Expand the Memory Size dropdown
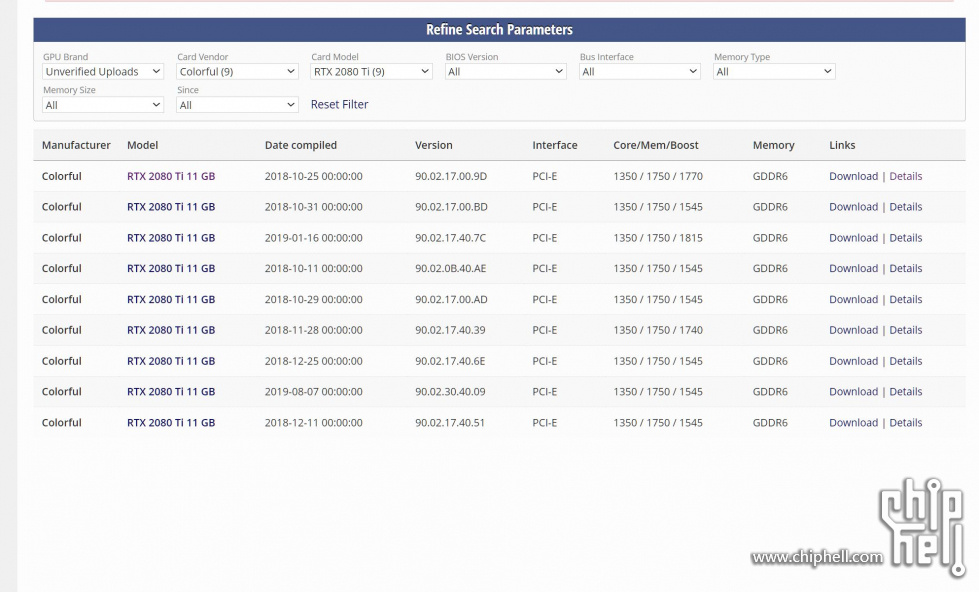Screen dimensions: 979x592 pos(103,105)
